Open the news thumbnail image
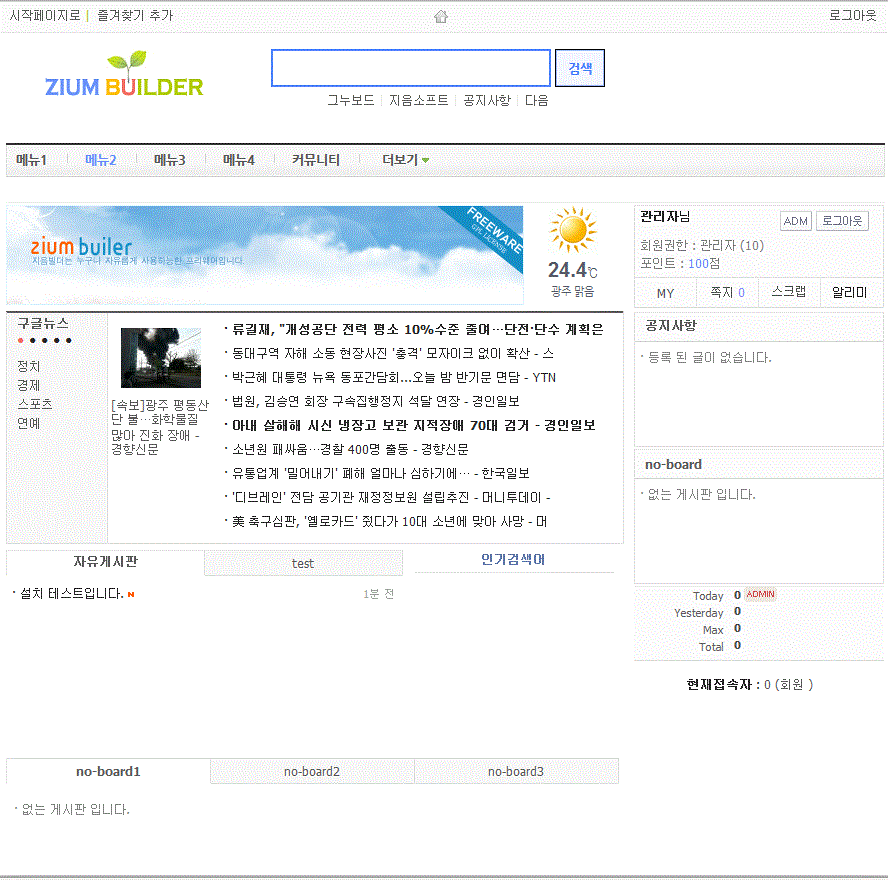This screenshot has width=888, height=880. (x=160, y=357)
